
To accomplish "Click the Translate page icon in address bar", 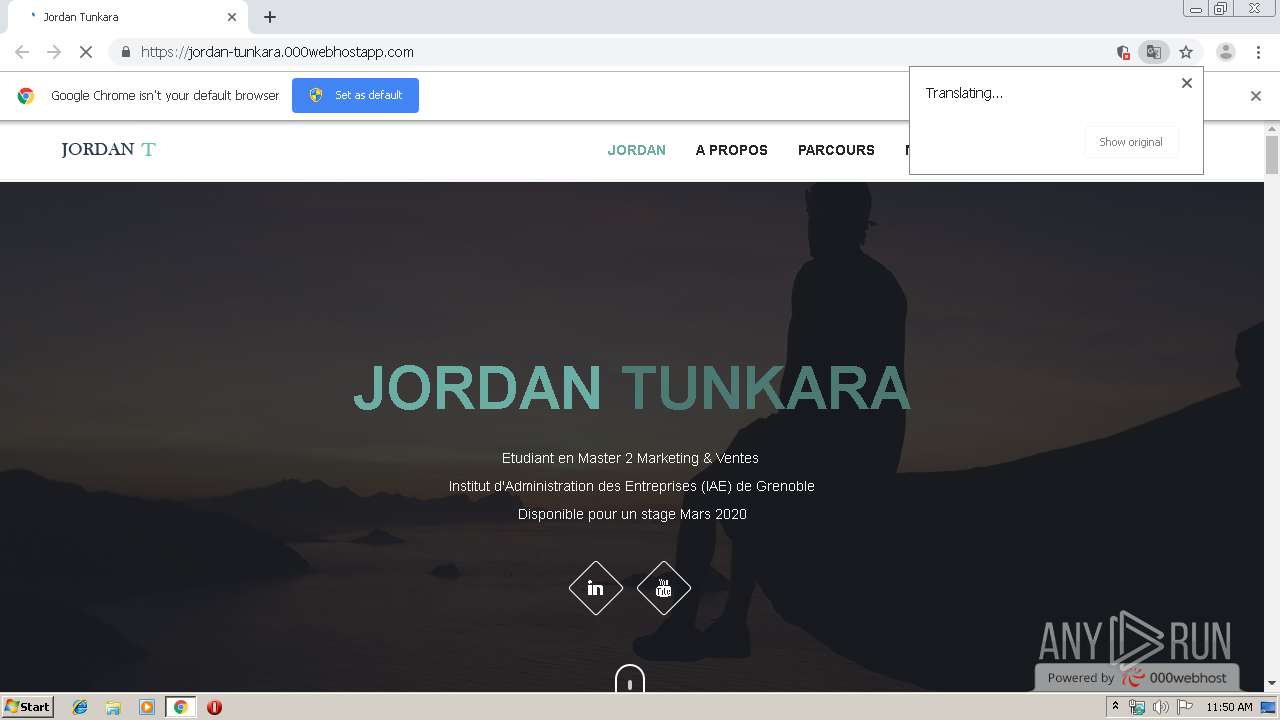I will [x=1153, y=52].
